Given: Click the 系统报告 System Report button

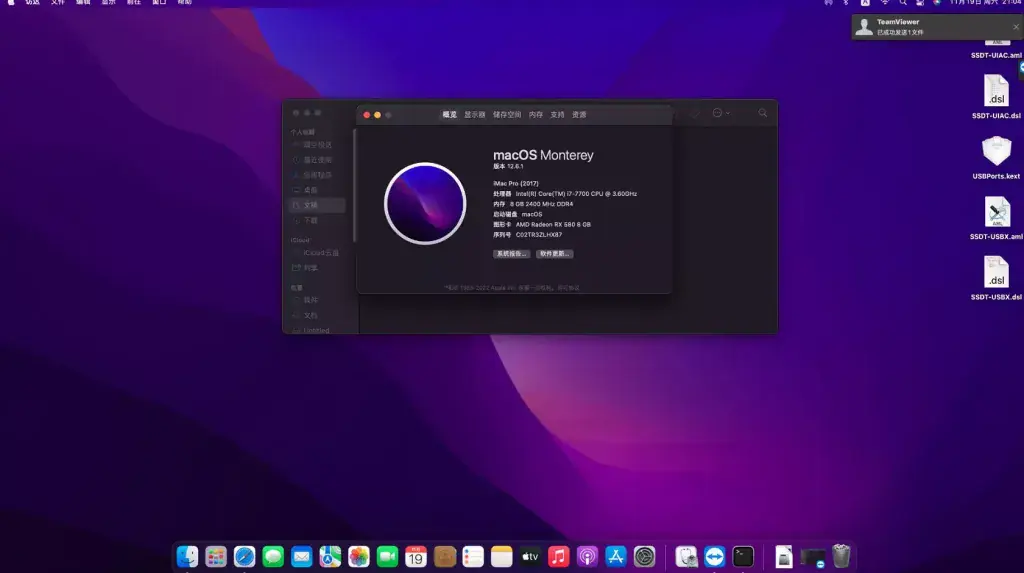Looking at the screenshot, I should [x=511, y=254].
